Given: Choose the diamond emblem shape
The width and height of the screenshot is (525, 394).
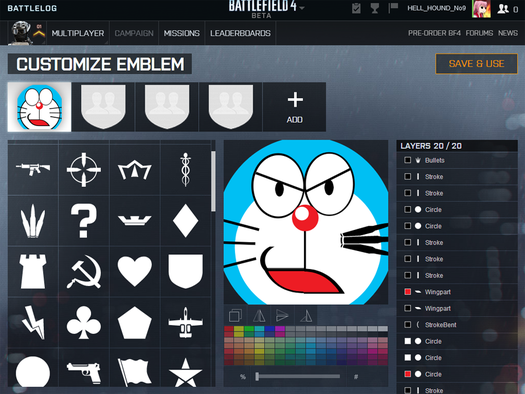Looking at the screenshot, I should coord(185,221).
